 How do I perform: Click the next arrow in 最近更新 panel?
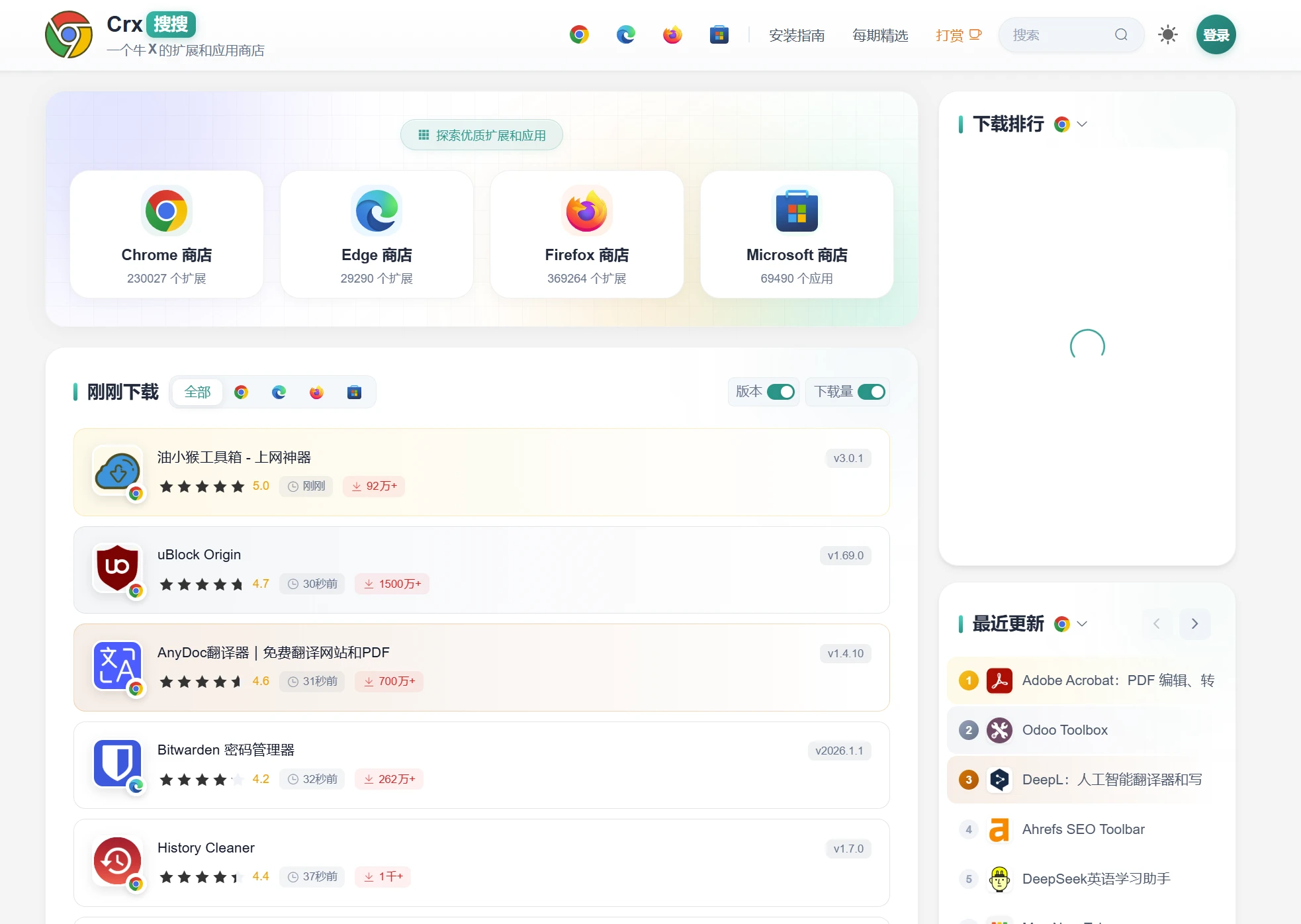[1194, 624]
